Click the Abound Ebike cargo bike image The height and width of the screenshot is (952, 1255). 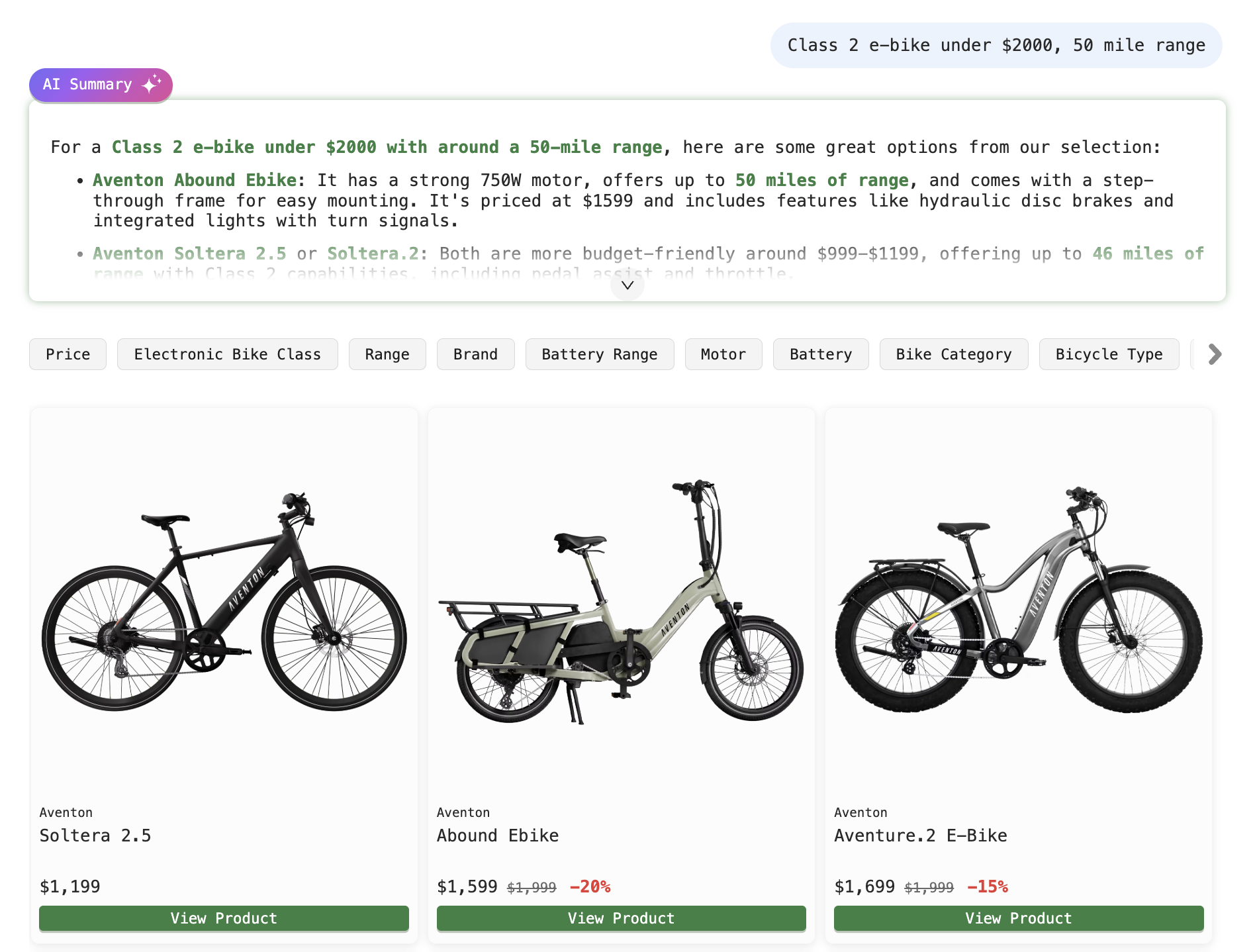(x=621, y=602)
